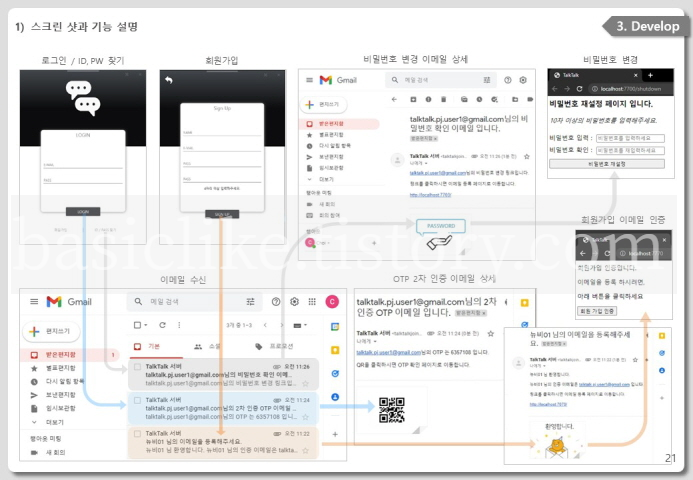Open Google Tasks from the inbox side panel
The image size is (693, 480).
(335, 373)
